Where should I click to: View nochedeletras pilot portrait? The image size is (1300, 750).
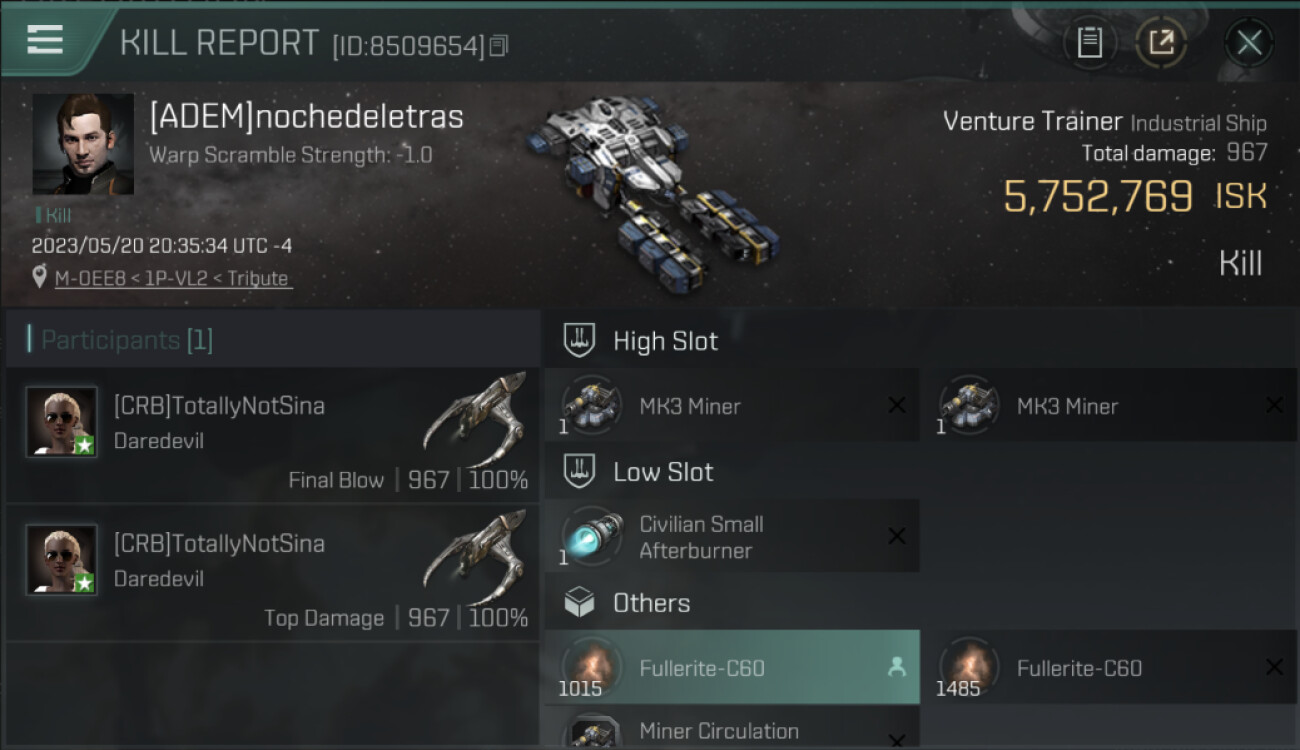[83, 144]
